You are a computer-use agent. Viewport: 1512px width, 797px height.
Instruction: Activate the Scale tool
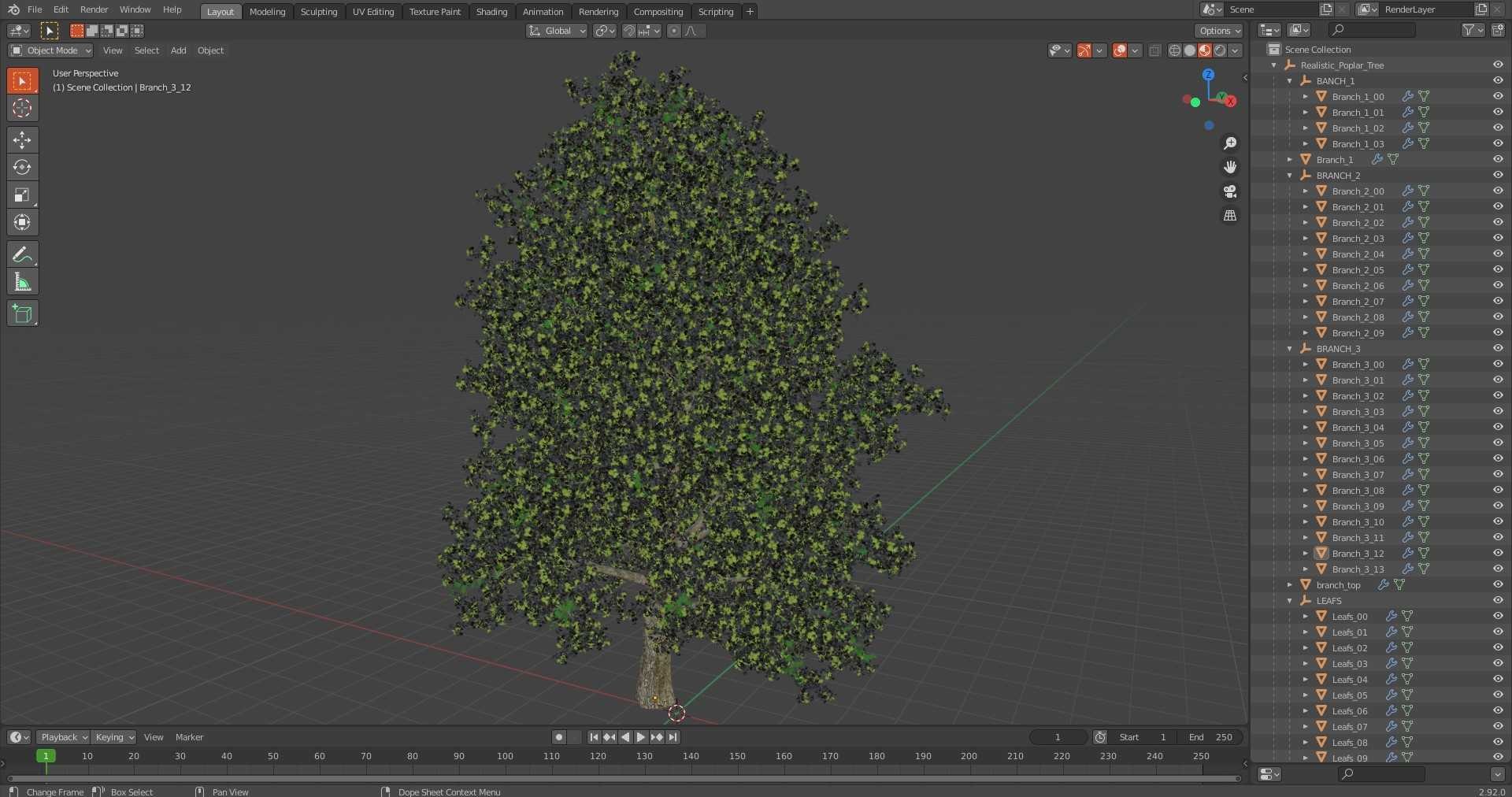pos(22,195)
